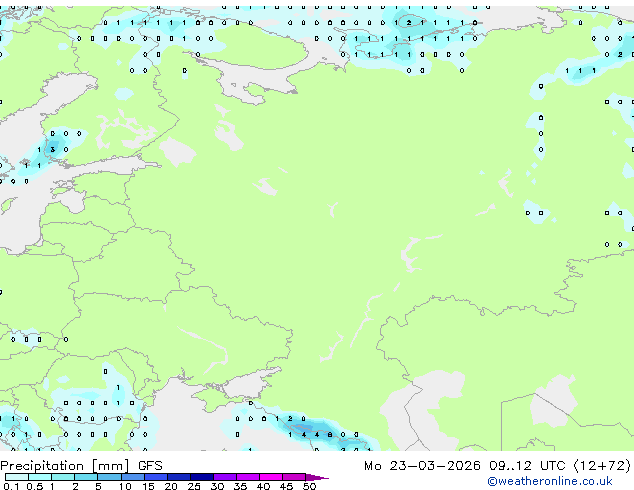Click the 0.5–1 mm legend color swatch
This screenshot has height=490, width=634.
coord(40,477)
